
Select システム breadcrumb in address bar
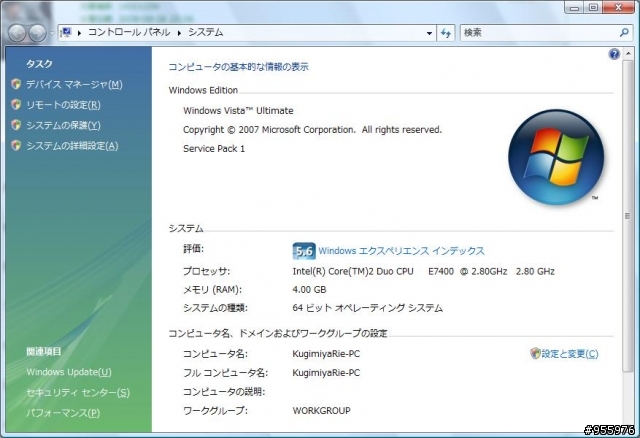206,32
